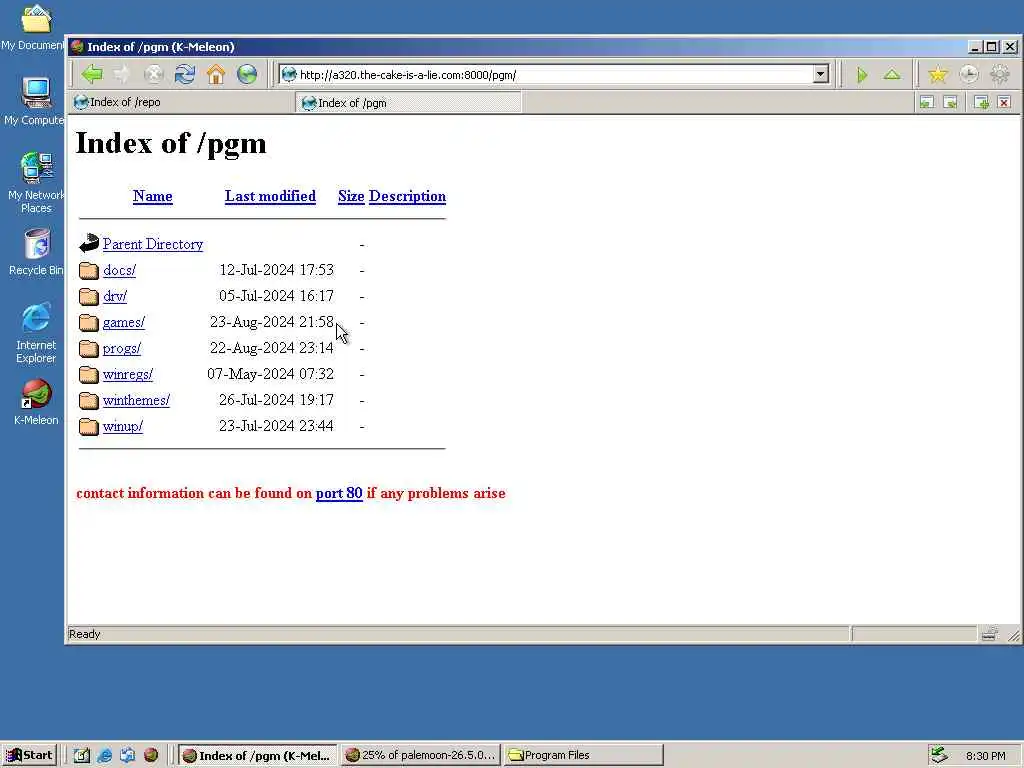
Task: Open Preferences with the gear icon
Action: pyautogui.click(x=1000, y=75)
